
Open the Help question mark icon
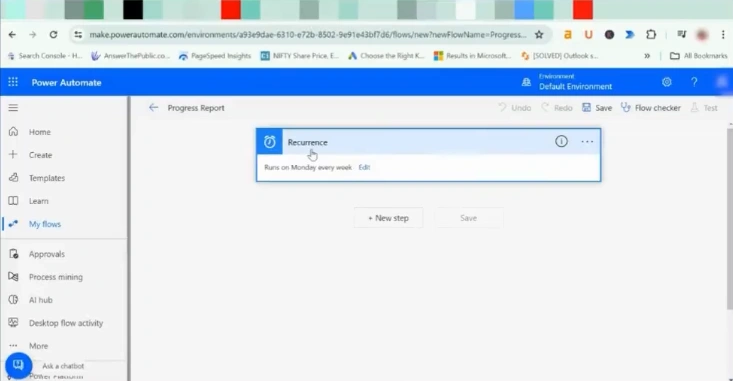click(694, 82)
